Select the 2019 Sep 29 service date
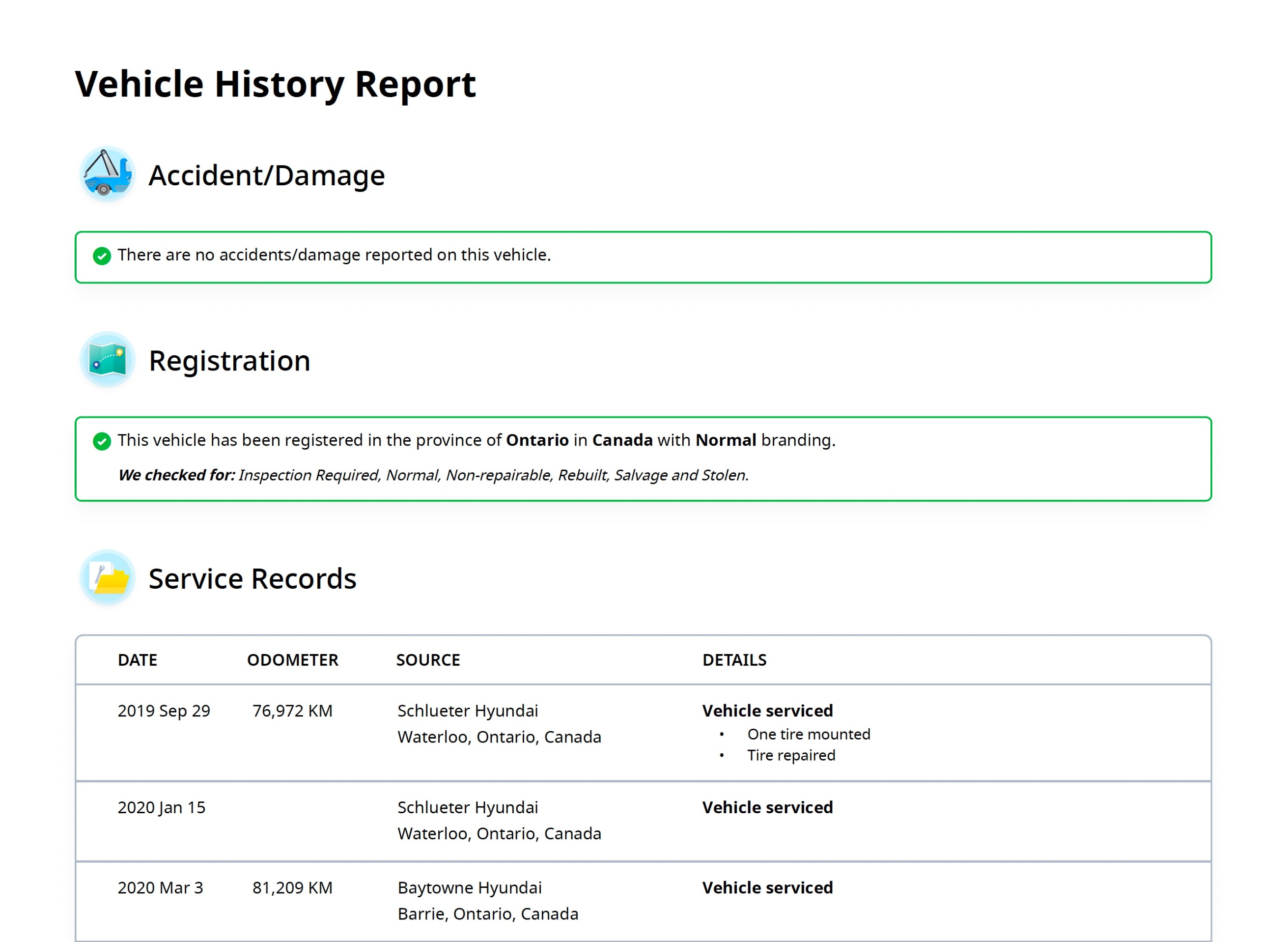 [164, 711]
